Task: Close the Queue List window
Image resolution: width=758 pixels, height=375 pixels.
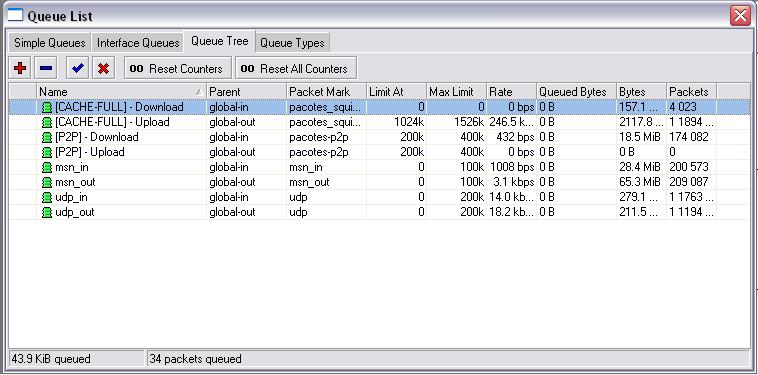Action: pyautogui.click(x=740, y=15)
